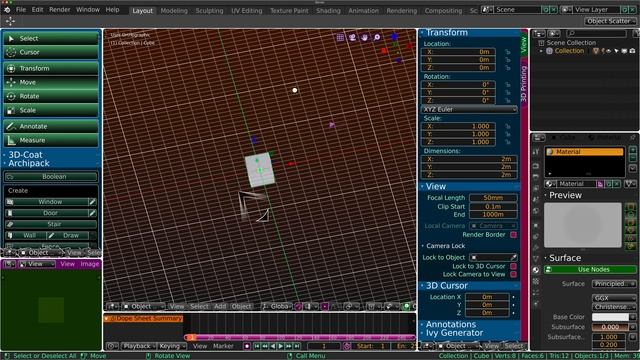Click the material Preview thumbnail

pos(583,225)
